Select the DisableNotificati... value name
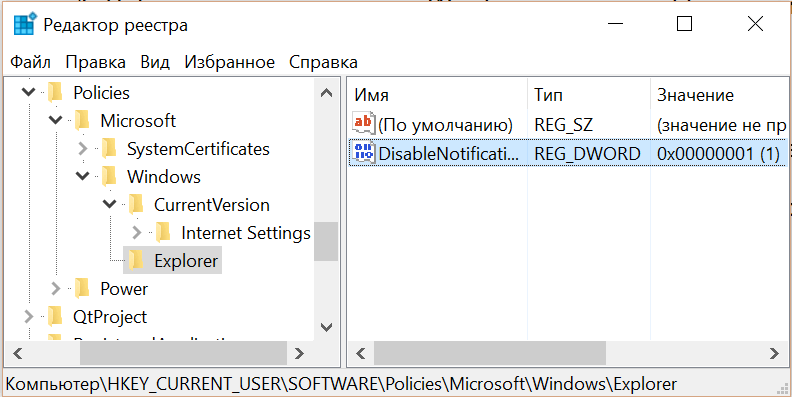 click(x=448, y=154)
